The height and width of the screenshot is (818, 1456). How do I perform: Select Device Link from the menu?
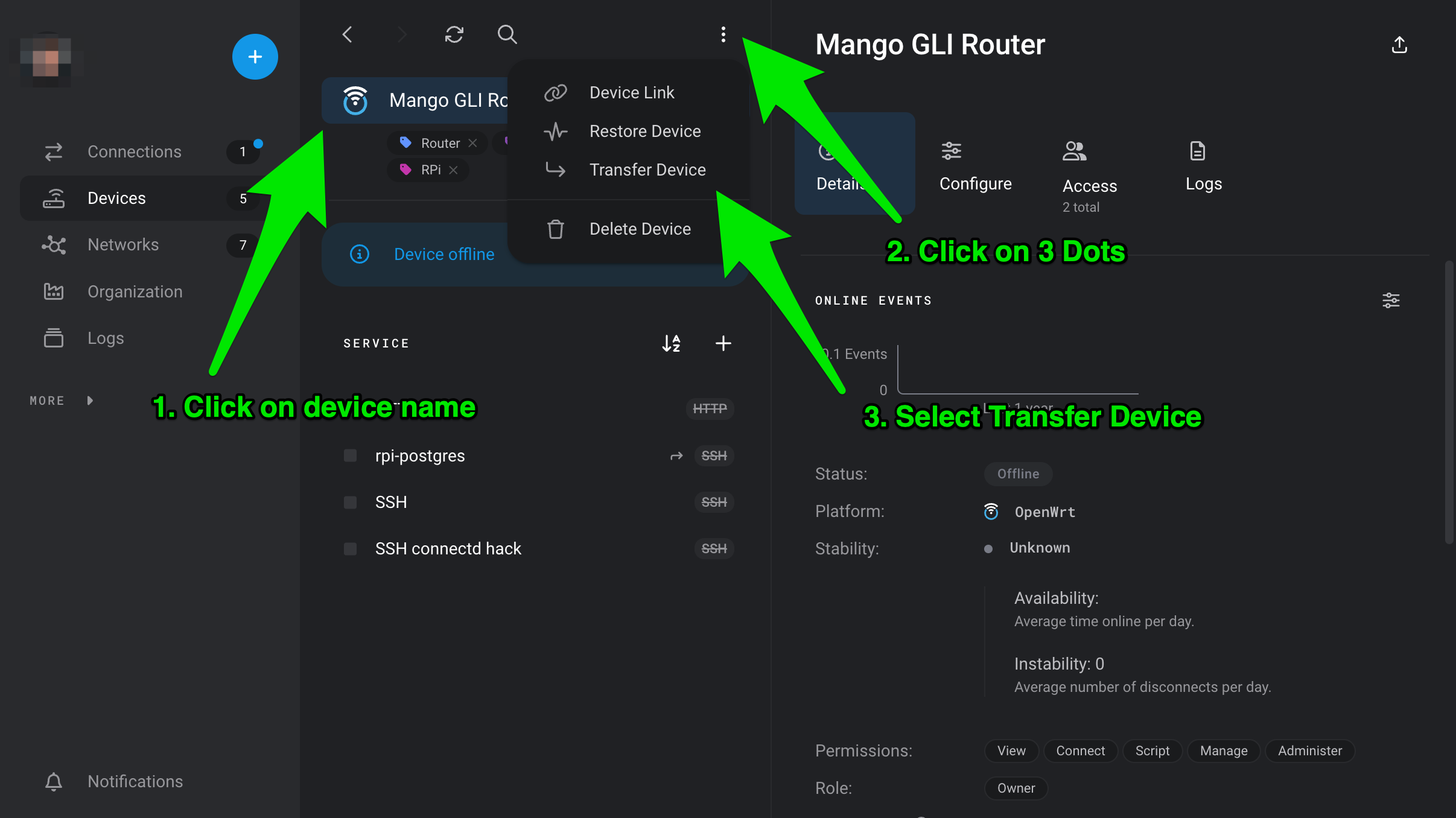[629, 92]
